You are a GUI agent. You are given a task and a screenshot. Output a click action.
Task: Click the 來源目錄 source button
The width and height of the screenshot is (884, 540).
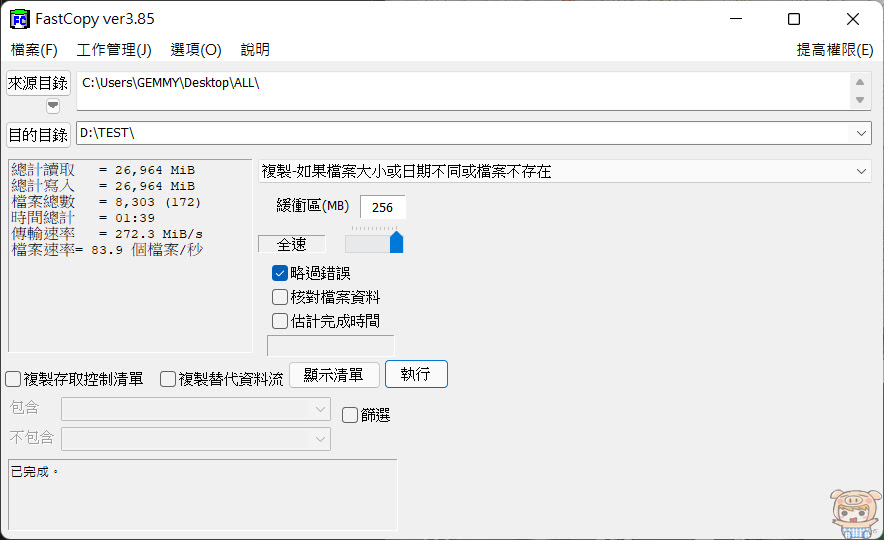click(x=38, y=83)
